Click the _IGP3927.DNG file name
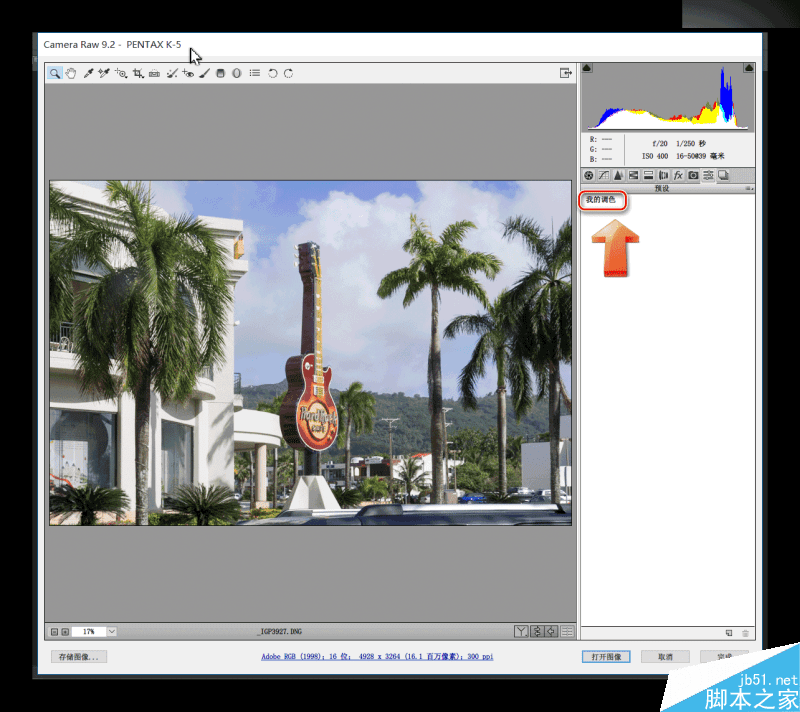Screen dimensions: 800x712 280,631
